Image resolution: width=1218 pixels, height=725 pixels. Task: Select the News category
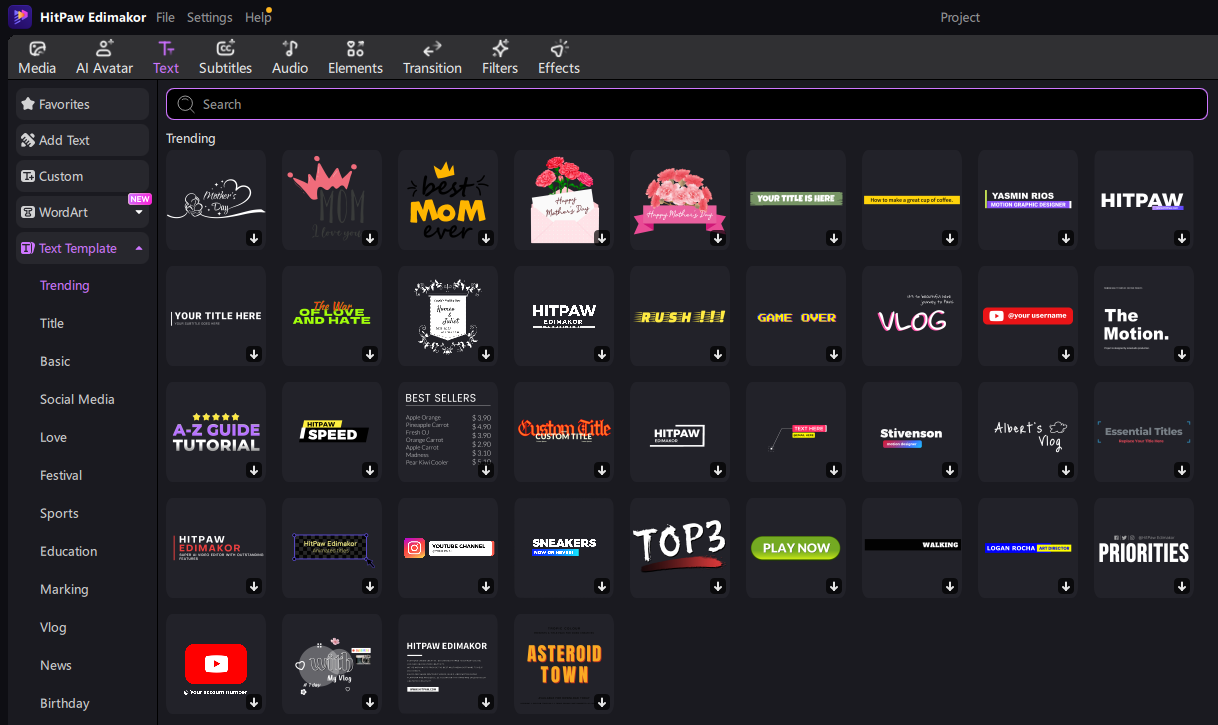click(56, 665)
